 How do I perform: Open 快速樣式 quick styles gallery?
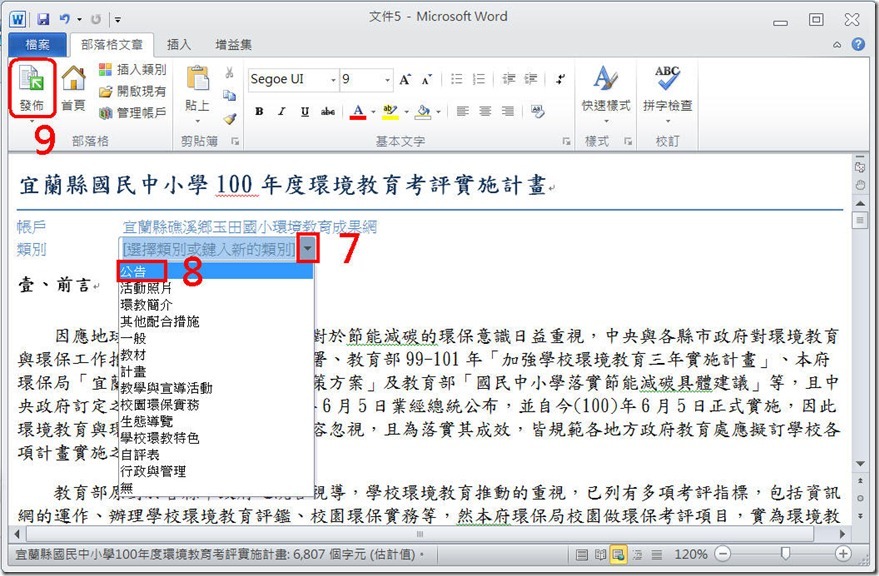[x=606, y=88]
